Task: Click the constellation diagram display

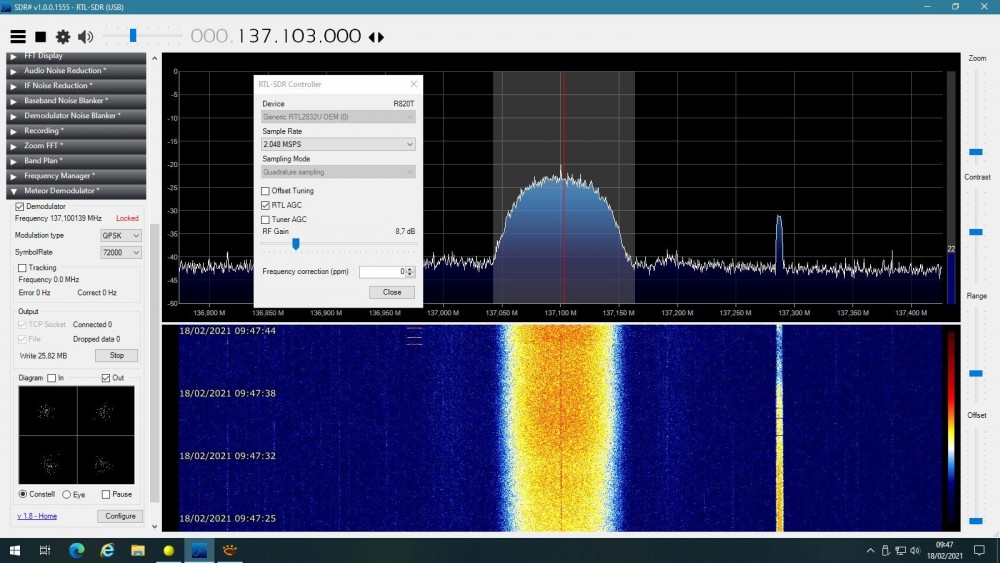Action: [77, 435]
